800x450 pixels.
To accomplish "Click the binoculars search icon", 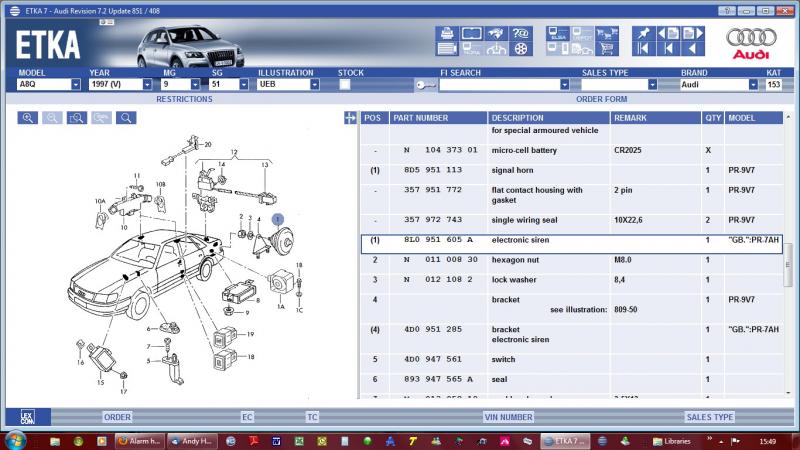I will (x=496, y=34).
